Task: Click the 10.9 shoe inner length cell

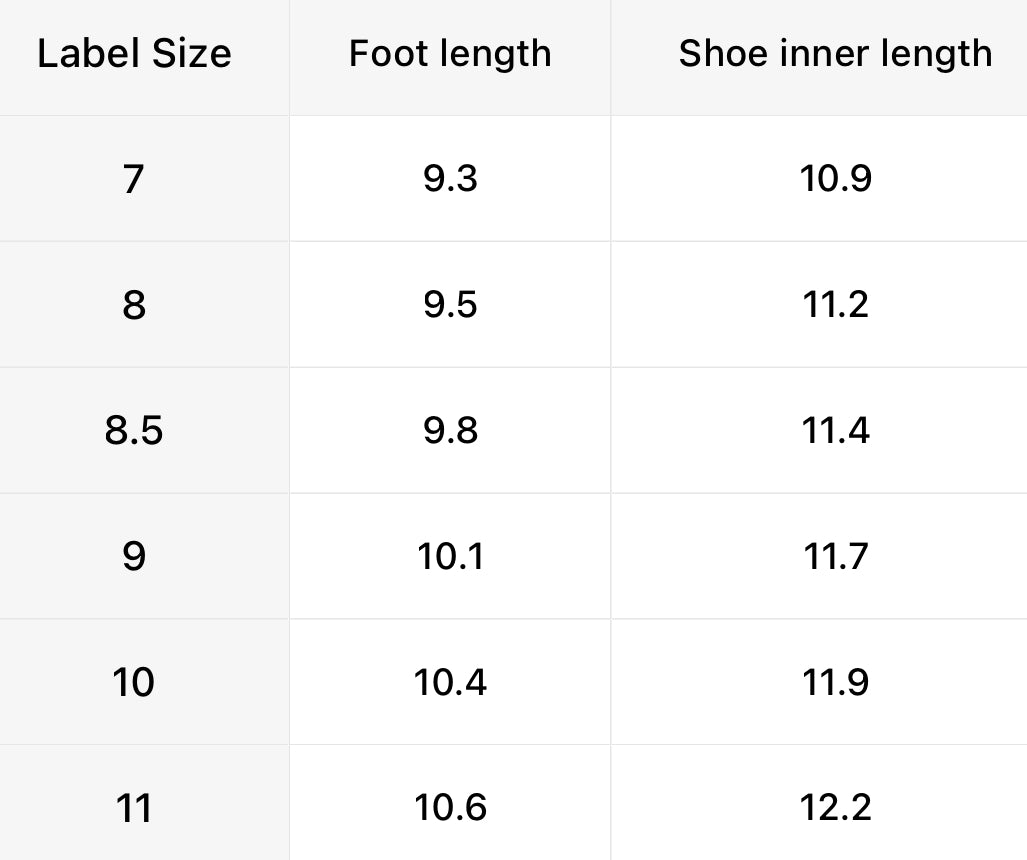Action: (835, 179)
